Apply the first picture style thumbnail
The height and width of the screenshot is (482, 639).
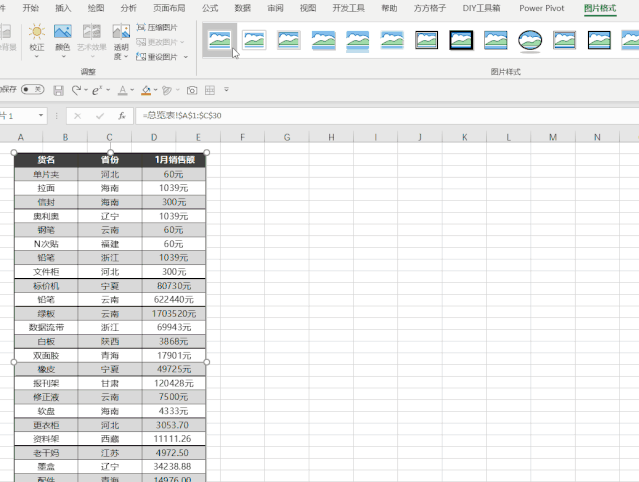coord(220,40)
